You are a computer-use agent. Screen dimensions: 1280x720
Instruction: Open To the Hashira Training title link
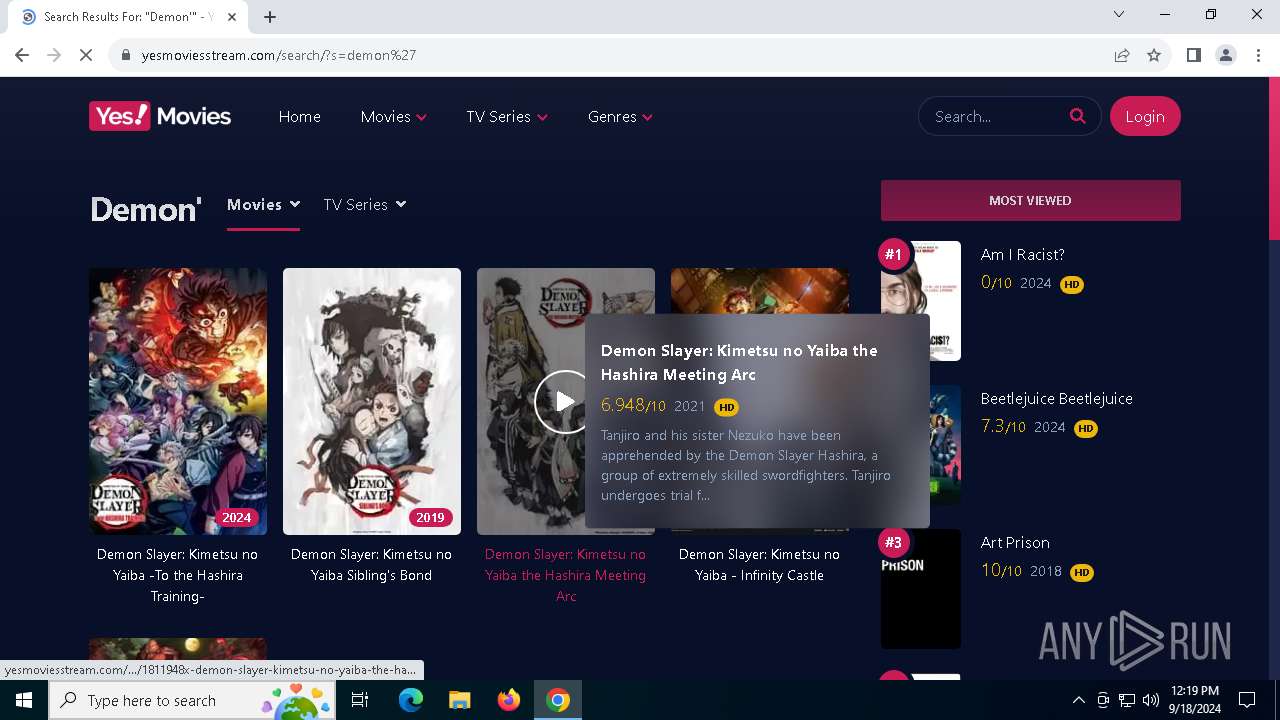[x=178, y=575]
